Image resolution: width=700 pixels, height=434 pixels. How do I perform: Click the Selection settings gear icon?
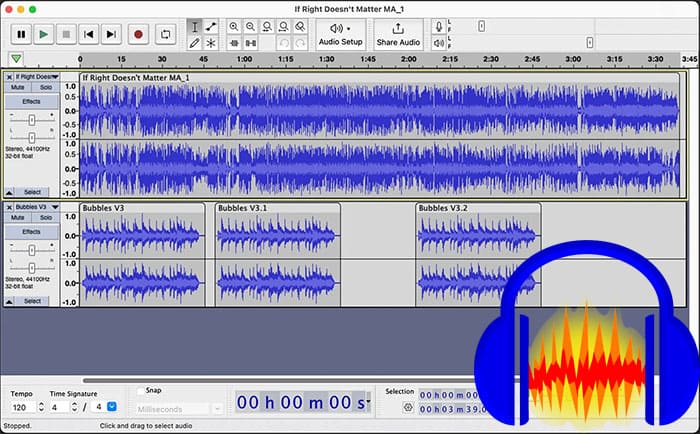408,408
